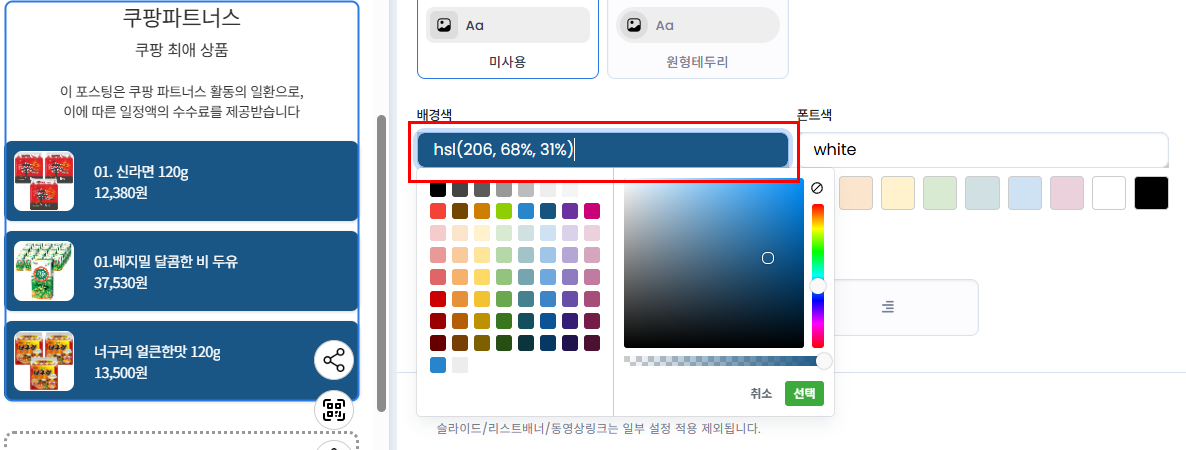Click the 배경색 hsl value input field
The height and width of the screenshot is (450, 1186).
tap(603, 150)
